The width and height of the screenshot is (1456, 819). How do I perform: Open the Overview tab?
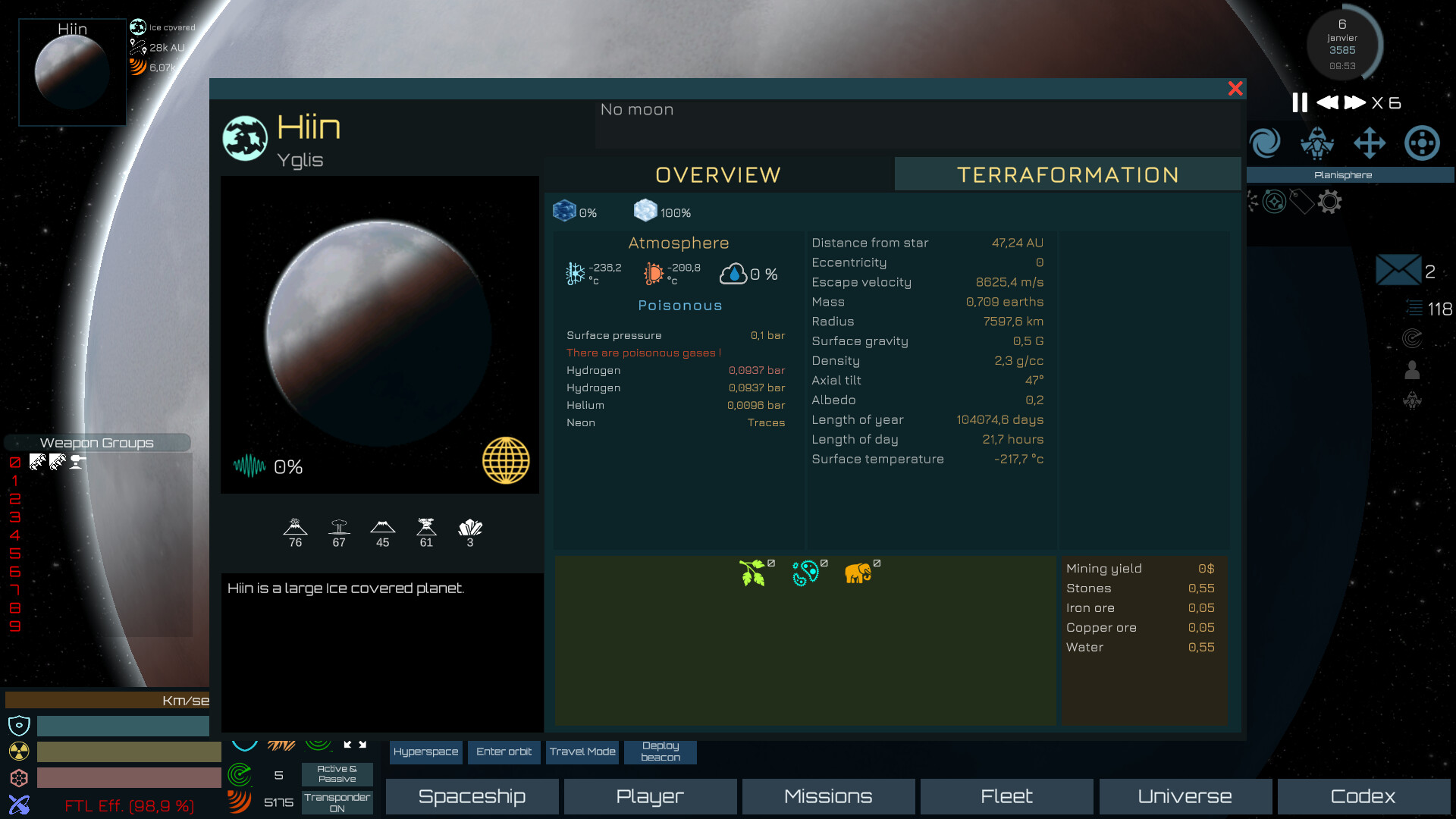pyautogui.click(x=717, y=174)
